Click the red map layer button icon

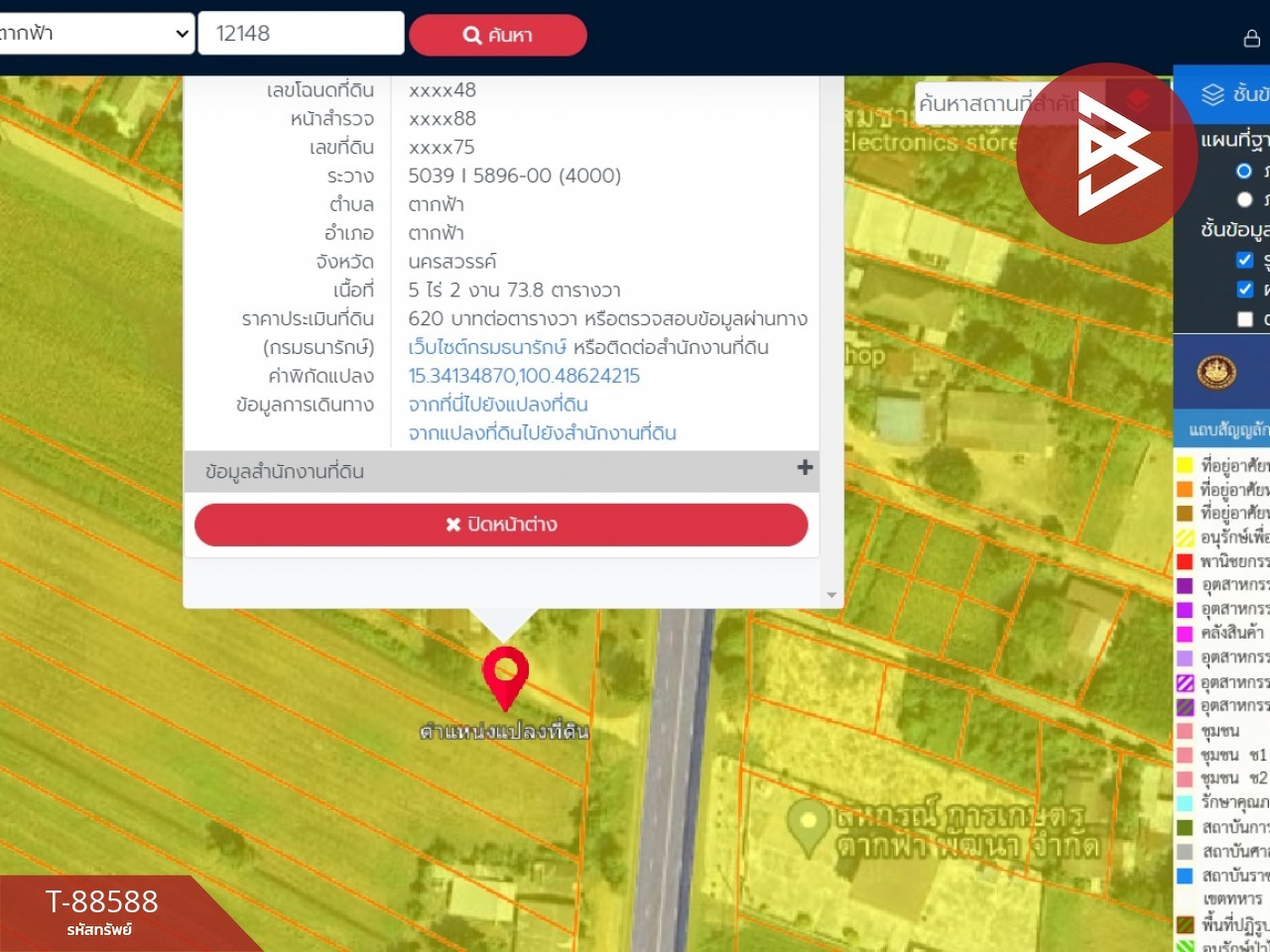click(x=1138, y=98)
